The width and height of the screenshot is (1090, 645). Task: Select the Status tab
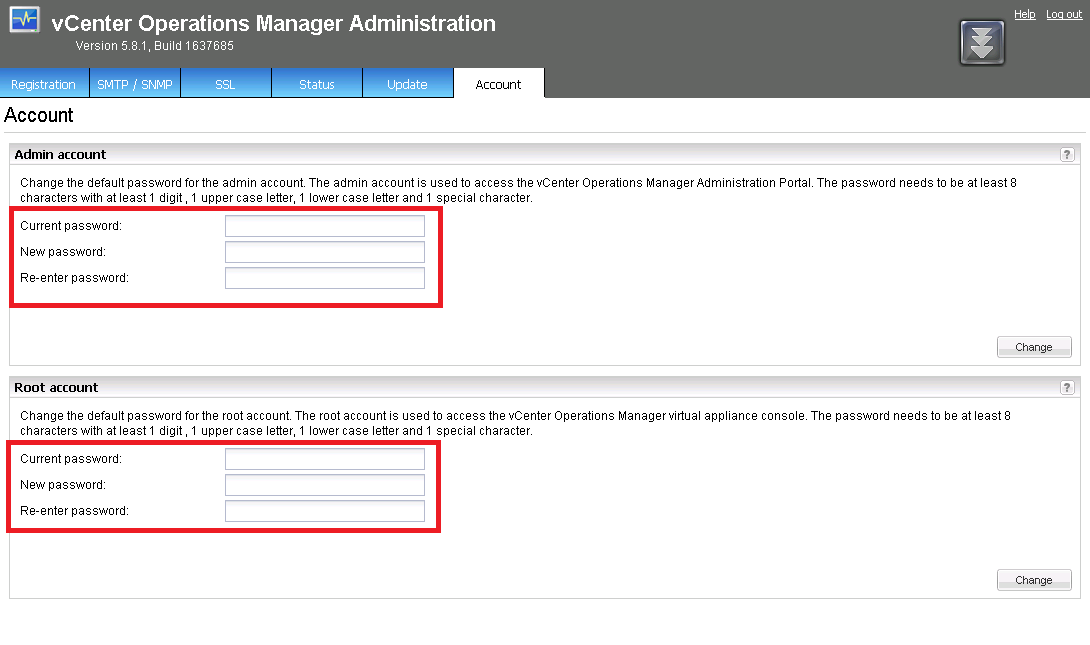[317, 83]
